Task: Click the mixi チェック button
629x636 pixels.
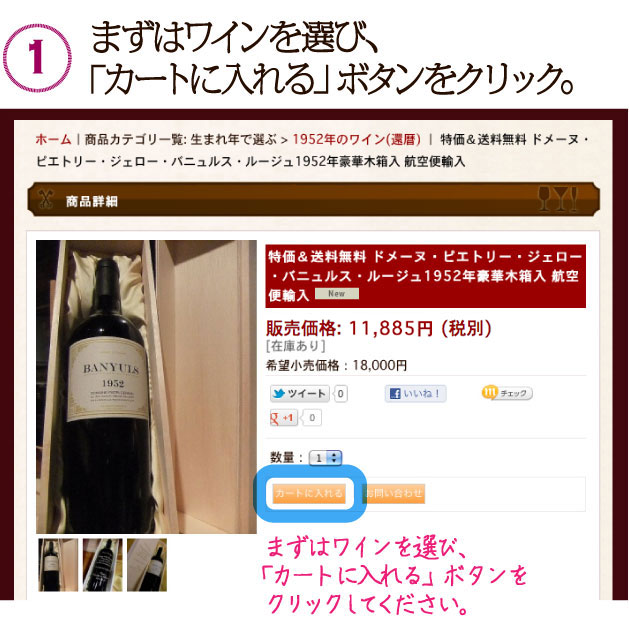Action: tap(507, 393)
